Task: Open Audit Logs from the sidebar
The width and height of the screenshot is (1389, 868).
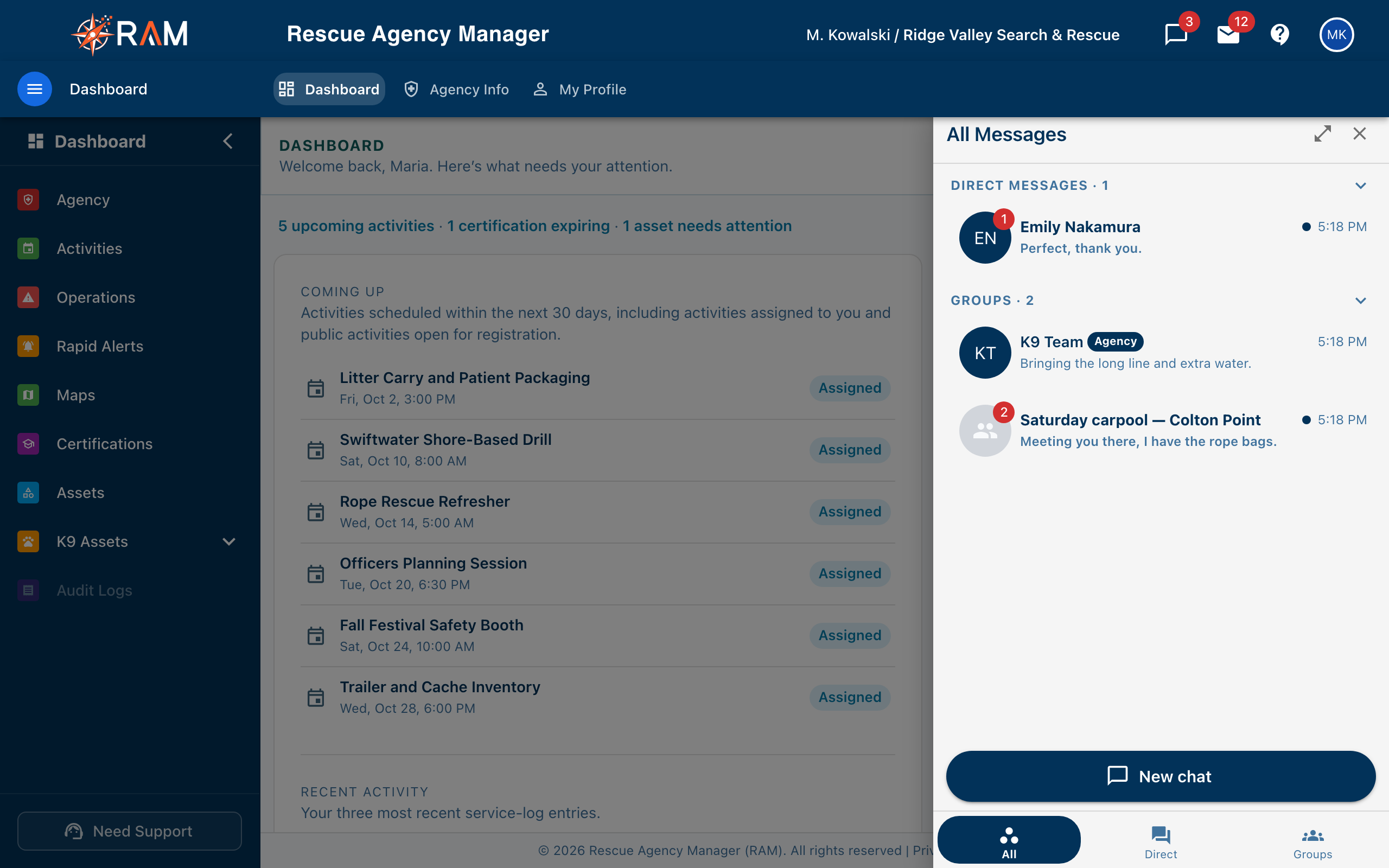Action: [130, 590]
